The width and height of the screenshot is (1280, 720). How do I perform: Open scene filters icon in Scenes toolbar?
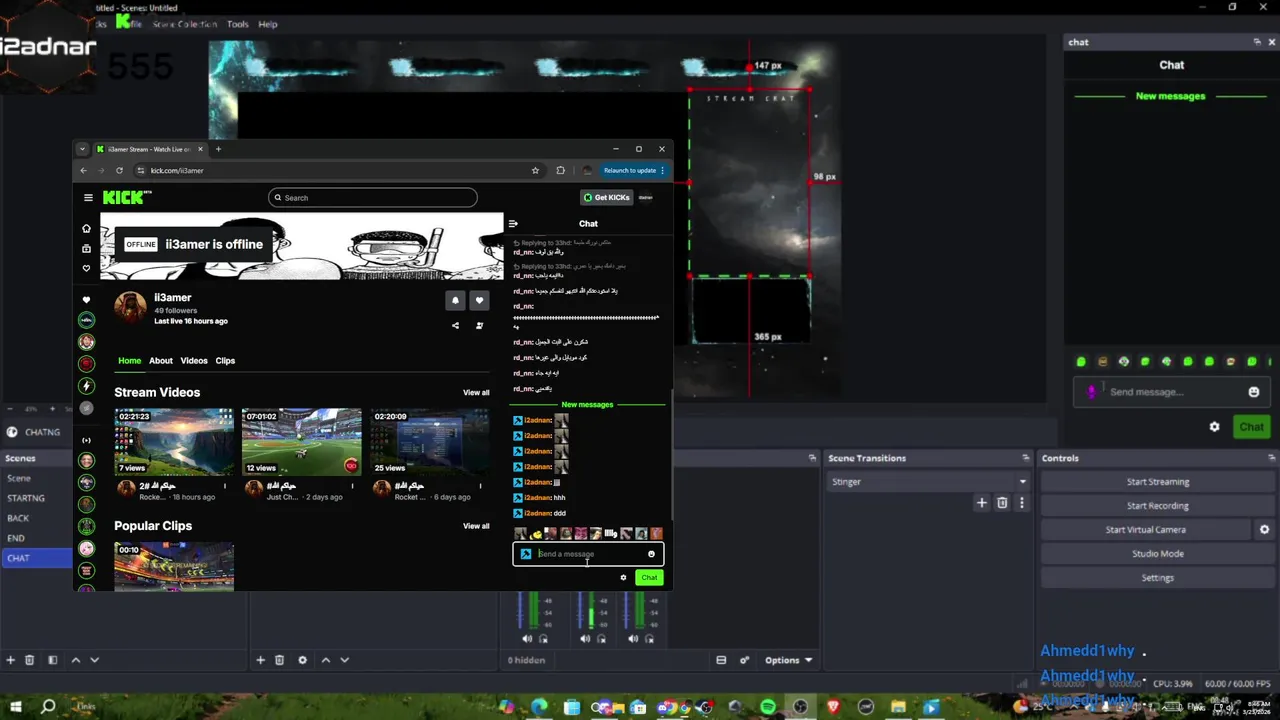coord(52,660)
